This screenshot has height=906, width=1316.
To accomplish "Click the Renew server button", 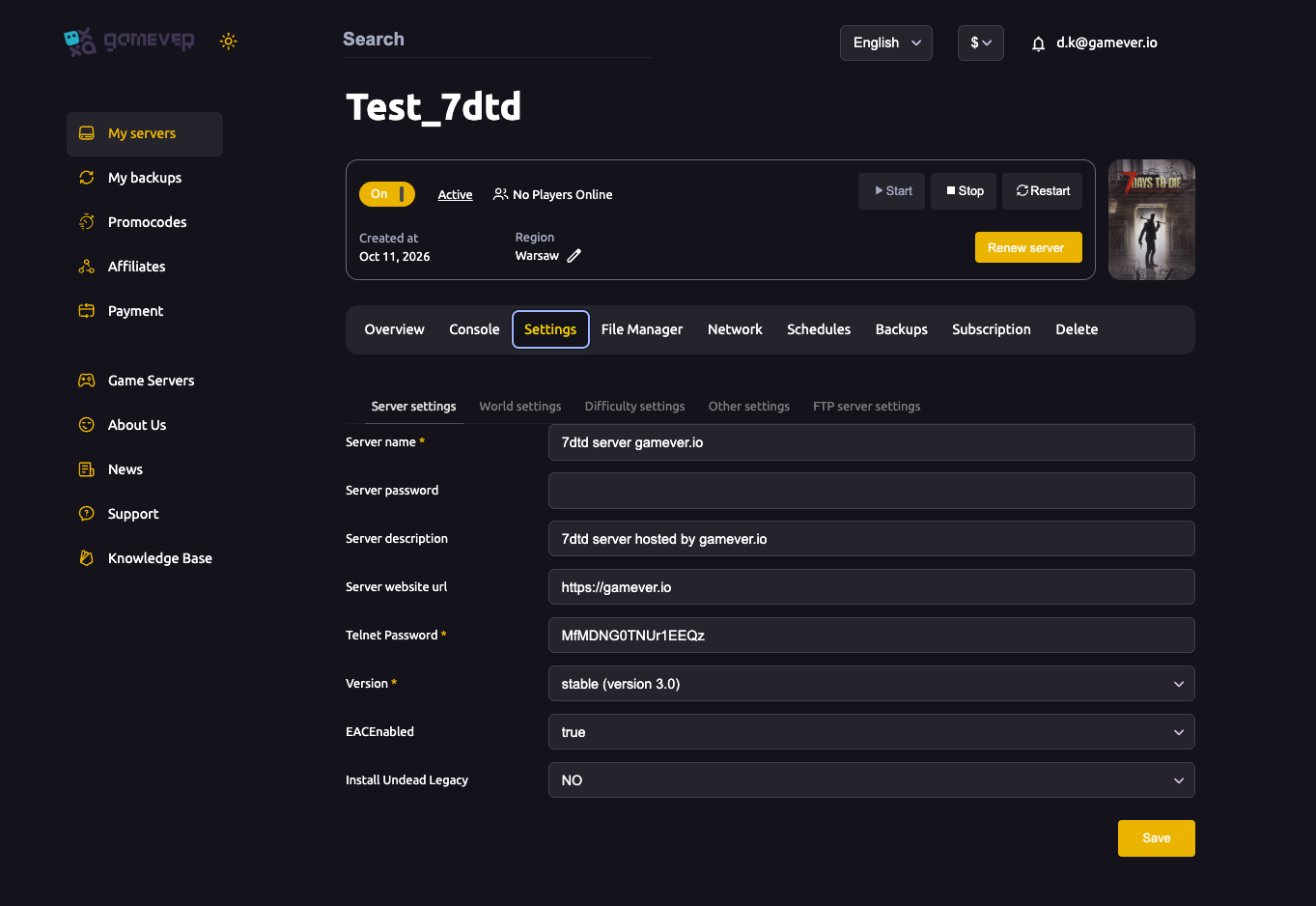I will coord(1028,247).
